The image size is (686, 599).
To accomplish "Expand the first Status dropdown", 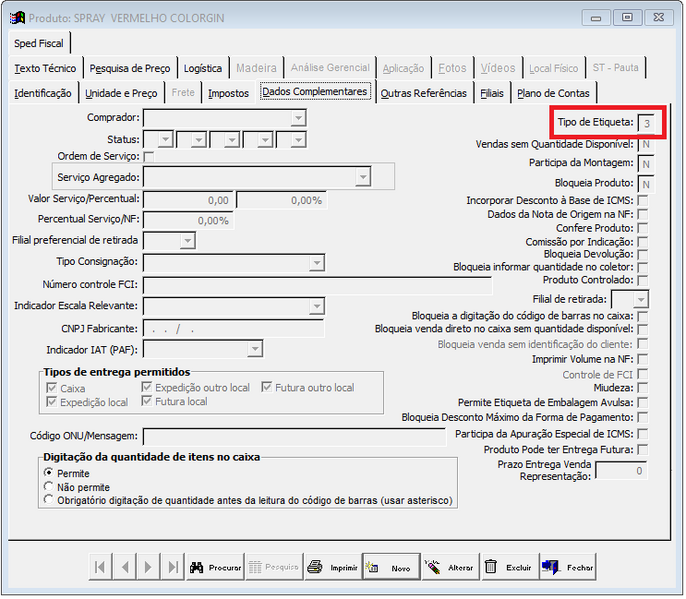I will 166,140.
